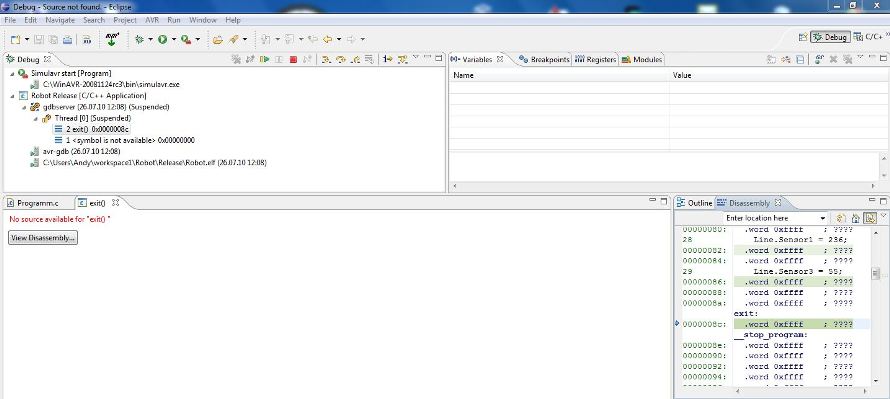Click the Disconnect icon in Debug view
The width and height of the screenshot is (890, 399).
tap(307, 59)
